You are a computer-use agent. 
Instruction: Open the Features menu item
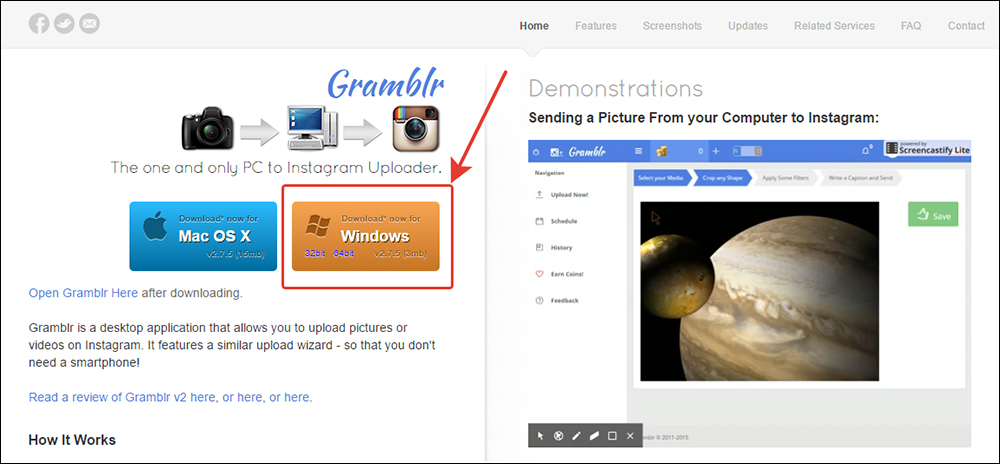point(596,26)
